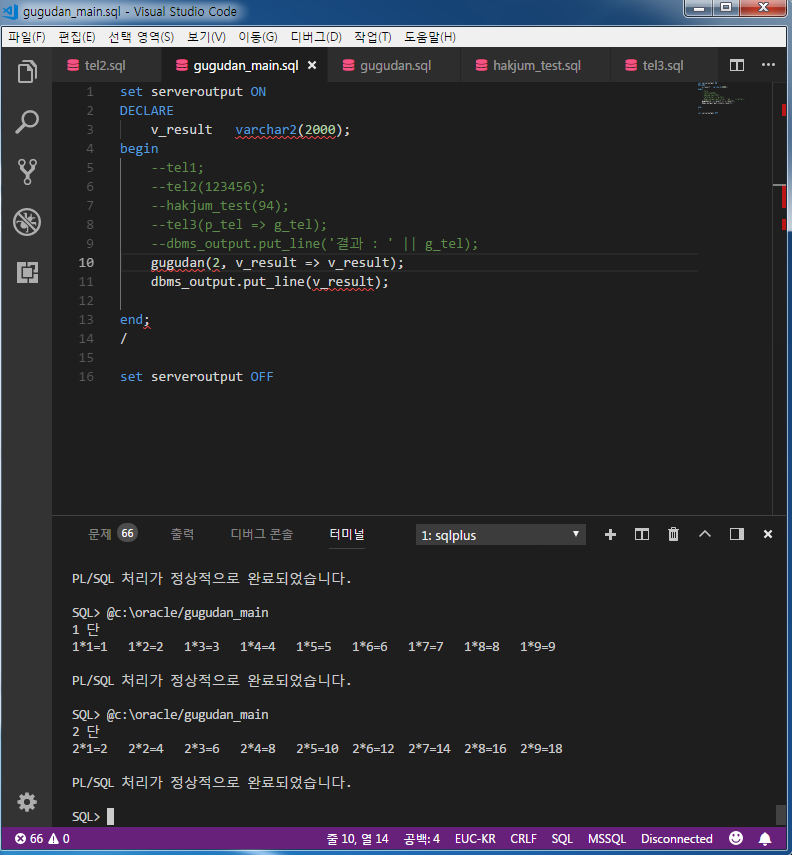792x855 pixels.
Task: Open the Extensions view
Action: (x=27, y=272)
